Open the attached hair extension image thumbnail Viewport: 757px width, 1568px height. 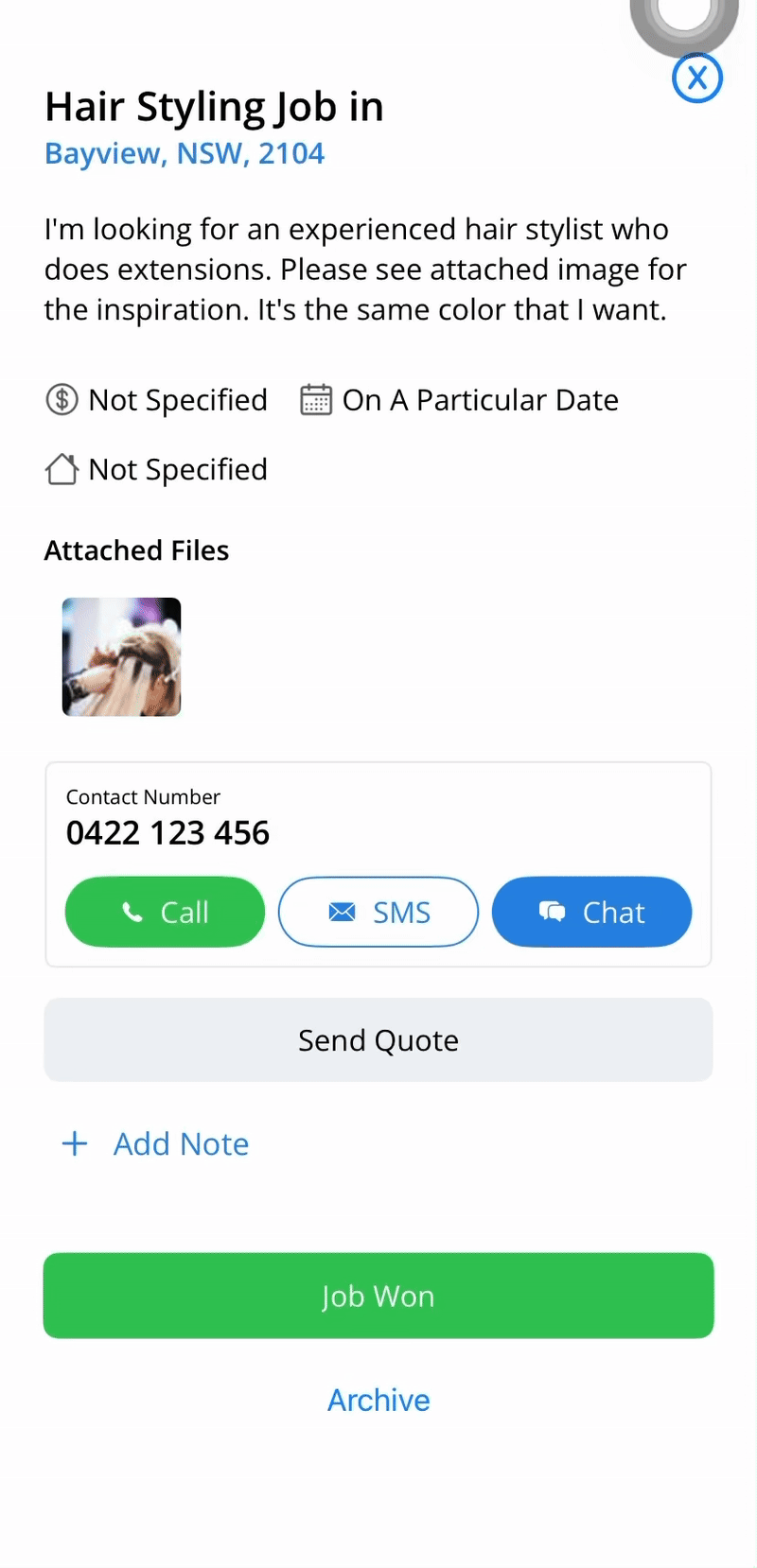pyautogui.click(x=121, y=657)
